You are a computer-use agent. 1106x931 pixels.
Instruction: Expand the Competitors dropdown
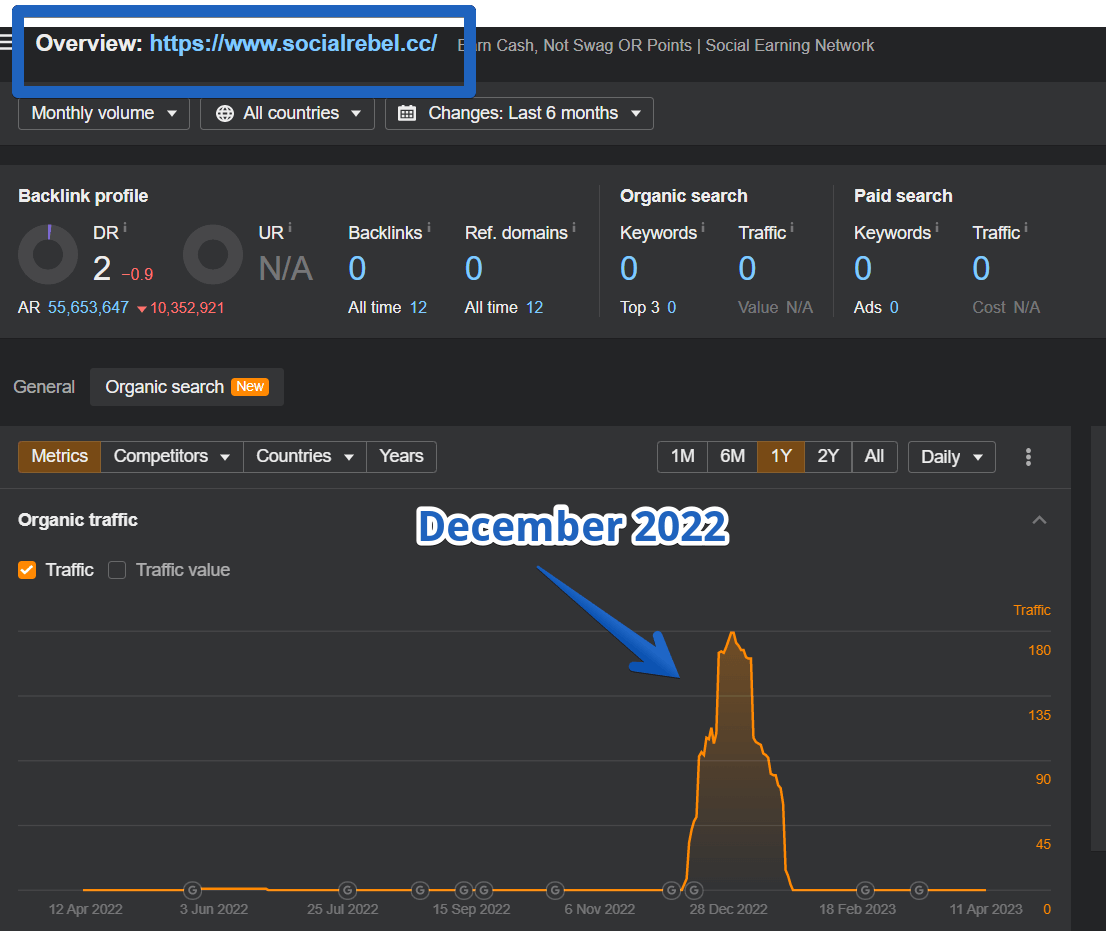tap(172, 456)
